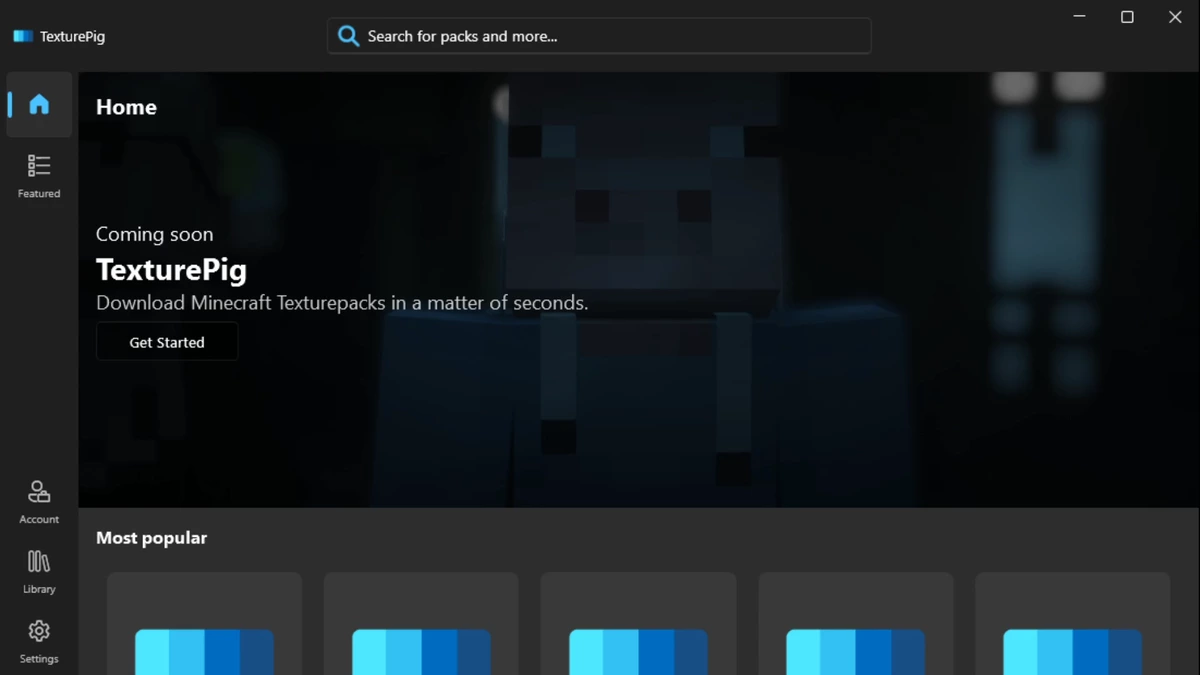Click the TexturePig logo icon top-left
Viewport: 1200px width, 675px height.
pyautogui.click(x=21, y=35)
